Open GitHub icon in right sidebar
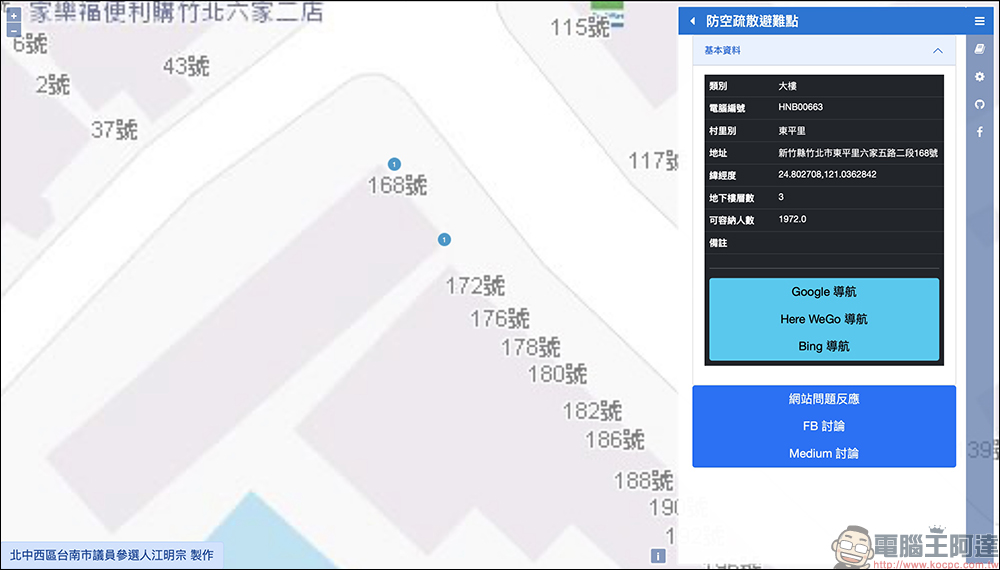The width and height of the screenshot is (1000, 570). [980, 104]
